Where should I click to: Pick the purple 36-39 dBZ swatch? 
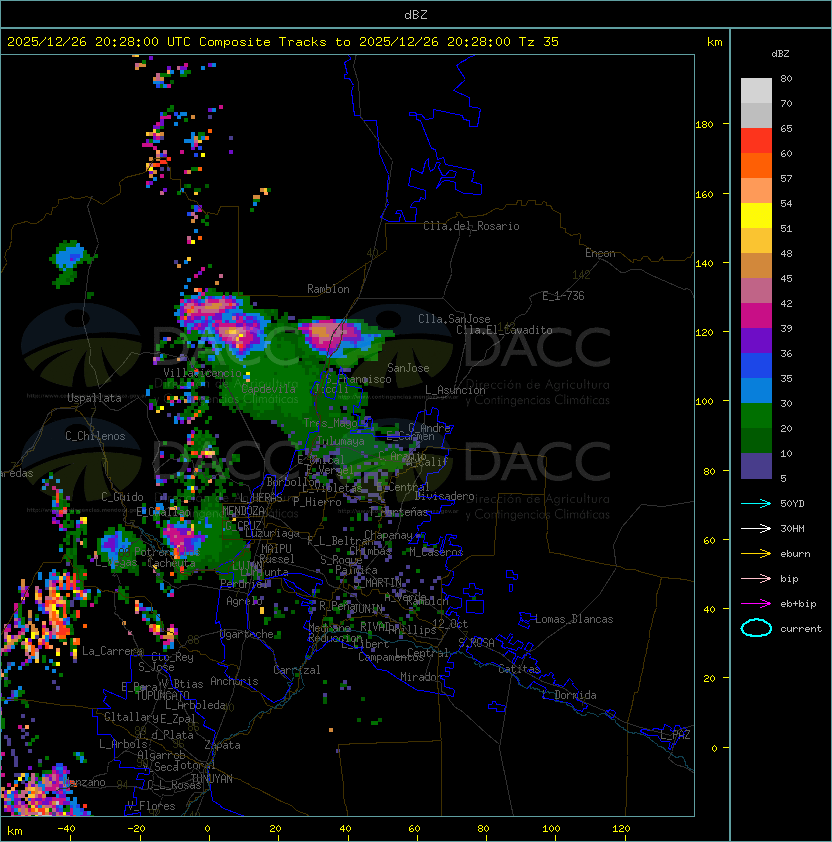(756, 341)
